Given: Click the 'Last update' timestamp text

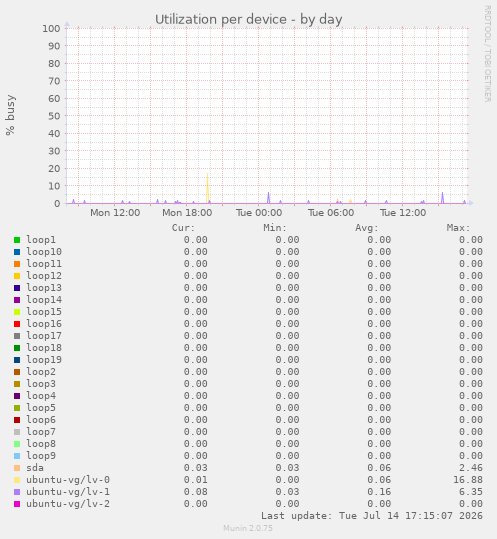Looking at the screenshot, I should coord(372,516).
